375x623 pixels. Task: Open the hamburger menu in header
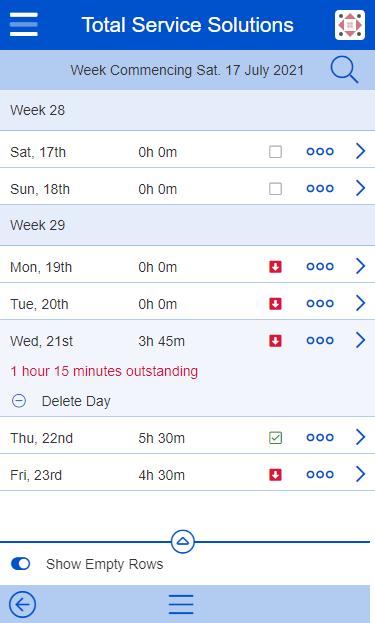pos(24,24)
